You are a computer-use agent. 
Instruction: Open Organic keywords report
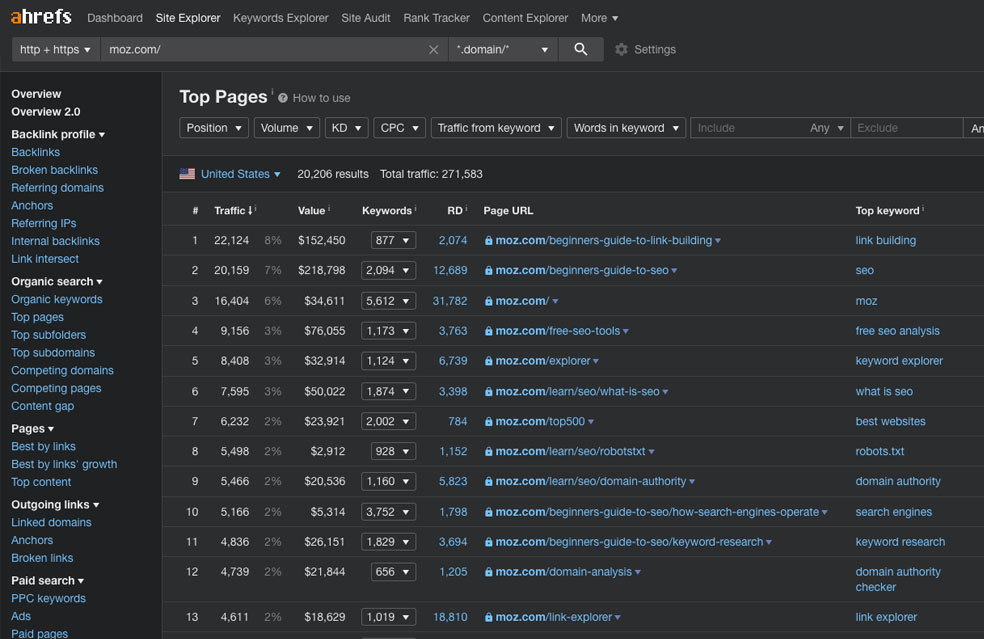pyautogui.click(x=56, y=299)
